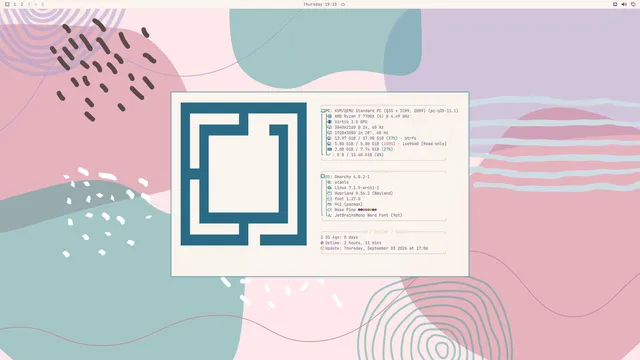Select the 'stable' channel text

342,182
